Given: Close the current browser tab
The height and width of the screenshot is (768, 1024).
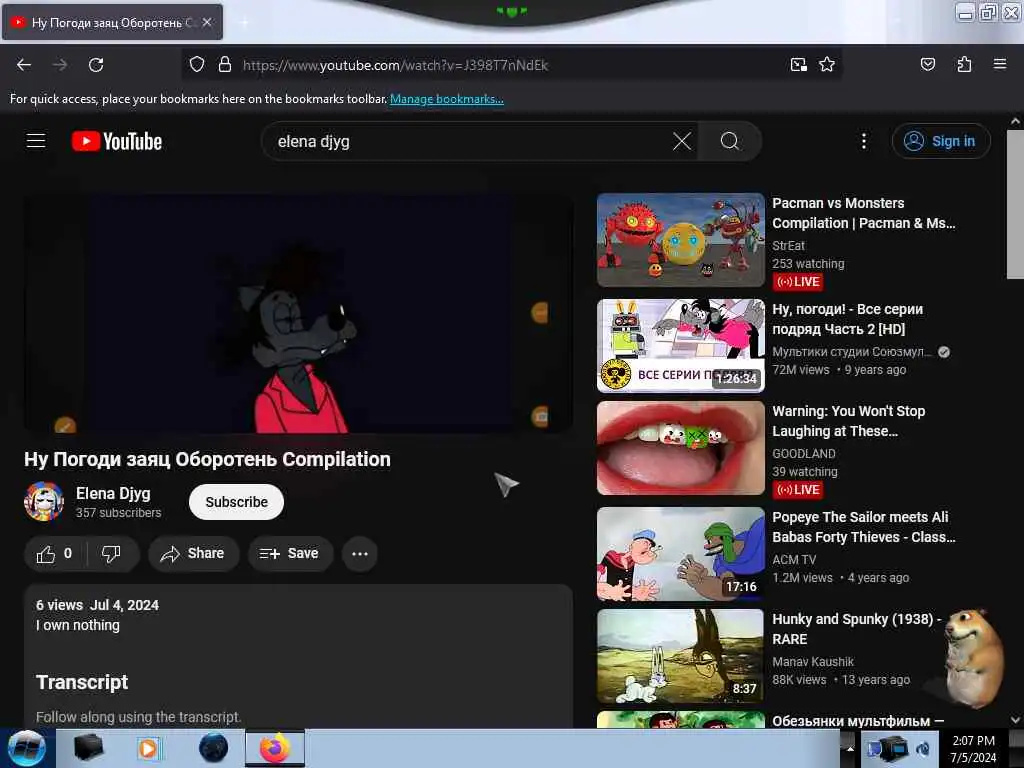Looking at the screenshot, I should [207, 22].
